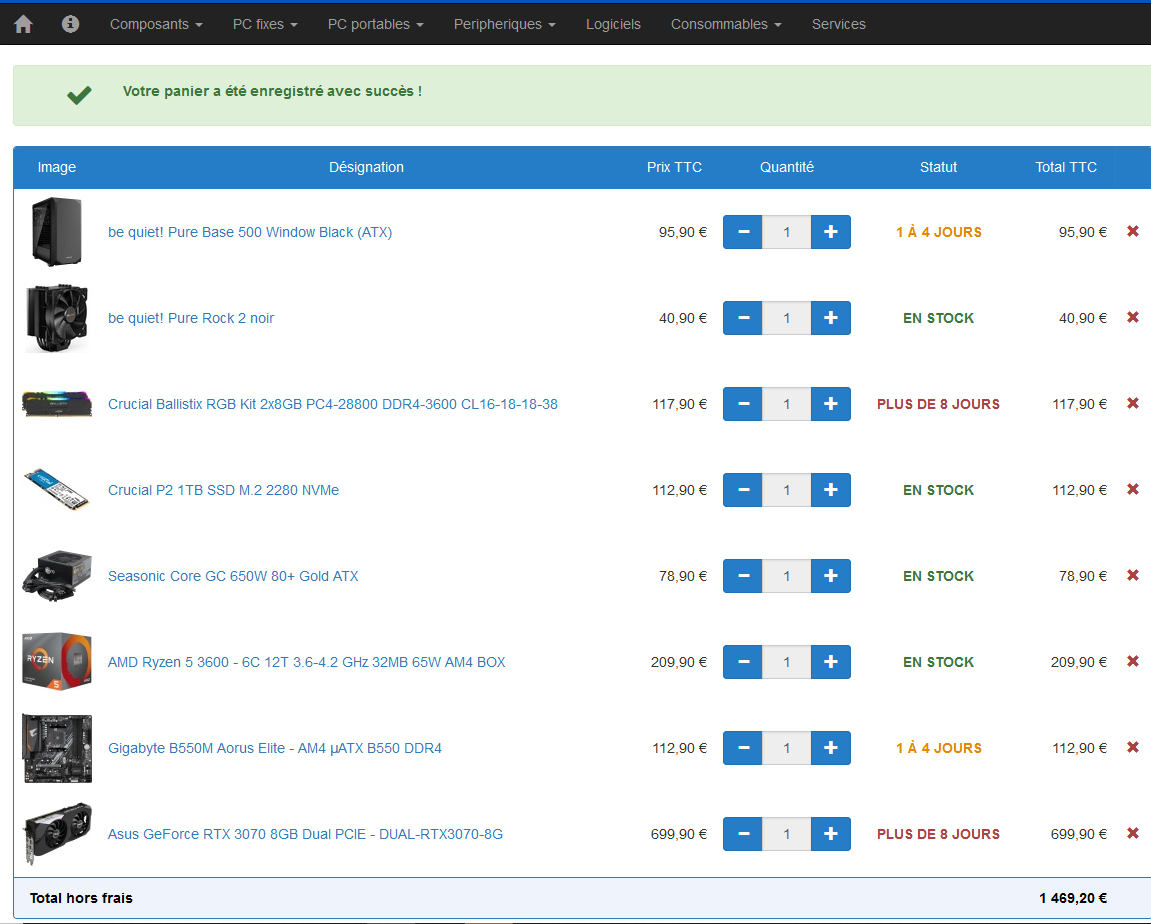Open AMD Ryzen 5 3600 product link
Viewport: 1151px width, 924px height.
pyautogui.click(x=306, y=662)
